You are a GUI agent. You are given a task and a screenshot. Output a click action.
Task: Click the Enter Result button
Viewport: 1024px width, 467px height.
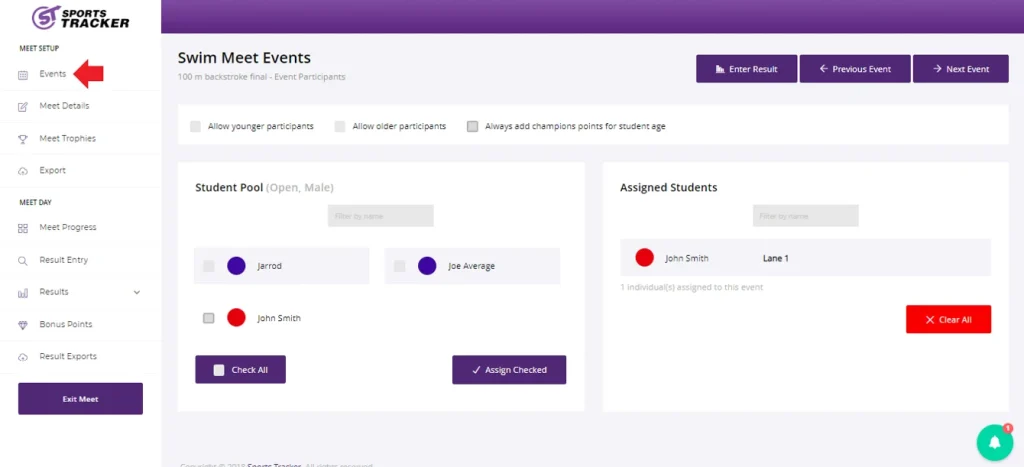746,69
